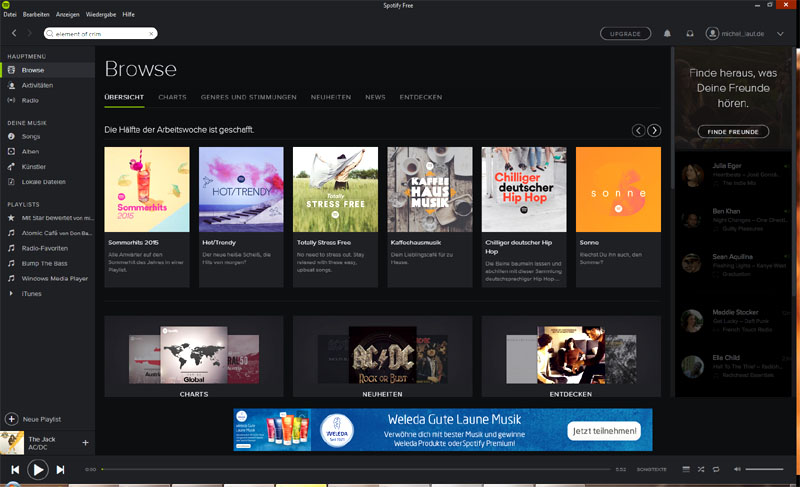Image resolution: width=800 pixels, height=487 pixels.
Task: Open the Totally Stress Free playlist cover
Action: click(335, 190)
